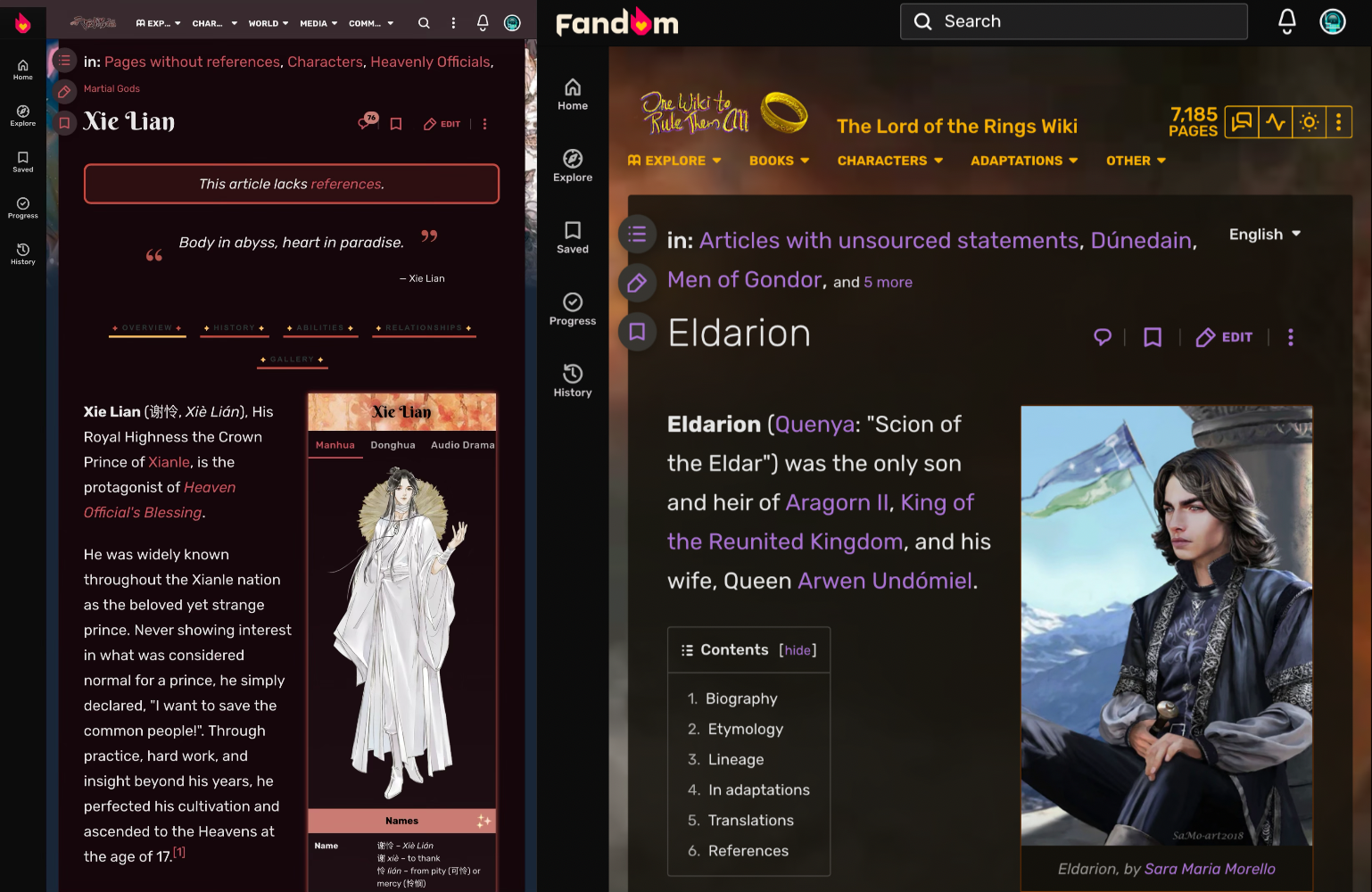Click pencil edit icon beside Martial Gods category
The width and height of the screenshot is (1372, 892).
[64, 92]
